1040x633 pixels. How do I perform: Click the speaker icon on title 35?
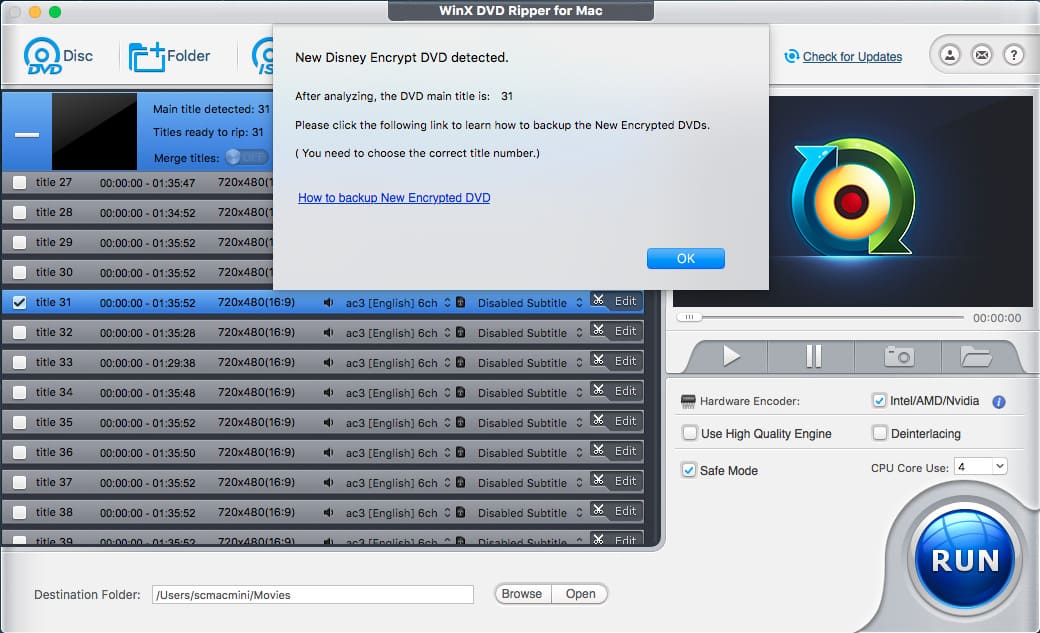click(x=328, y=423)
